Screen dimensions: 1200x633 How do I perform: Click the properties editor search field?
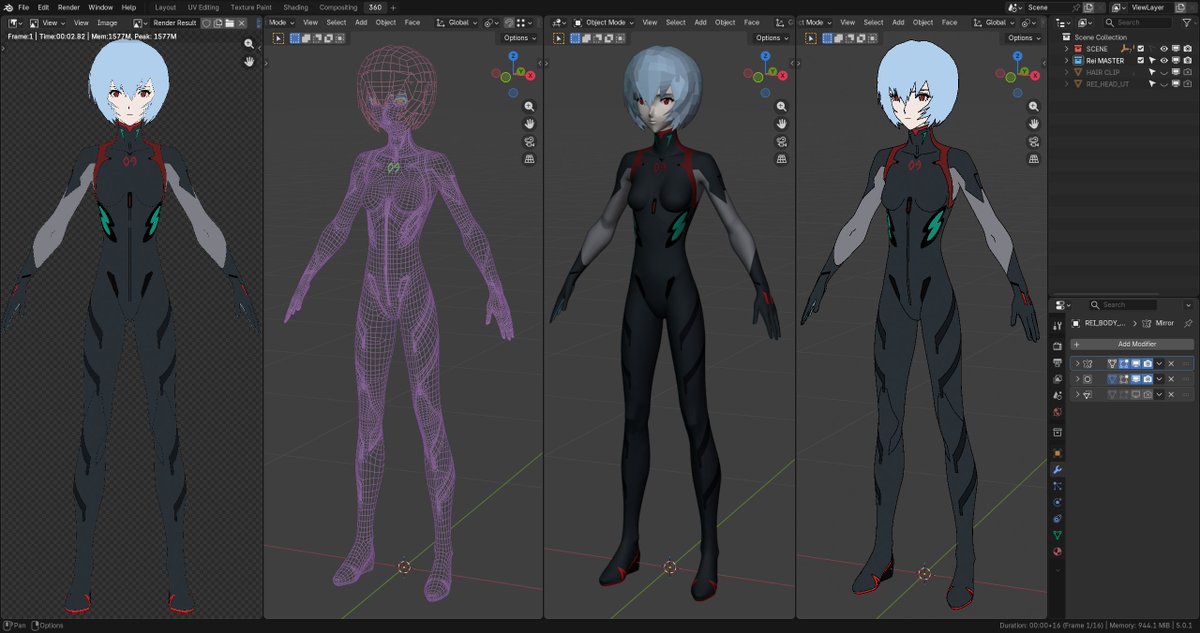(1124, 304)
